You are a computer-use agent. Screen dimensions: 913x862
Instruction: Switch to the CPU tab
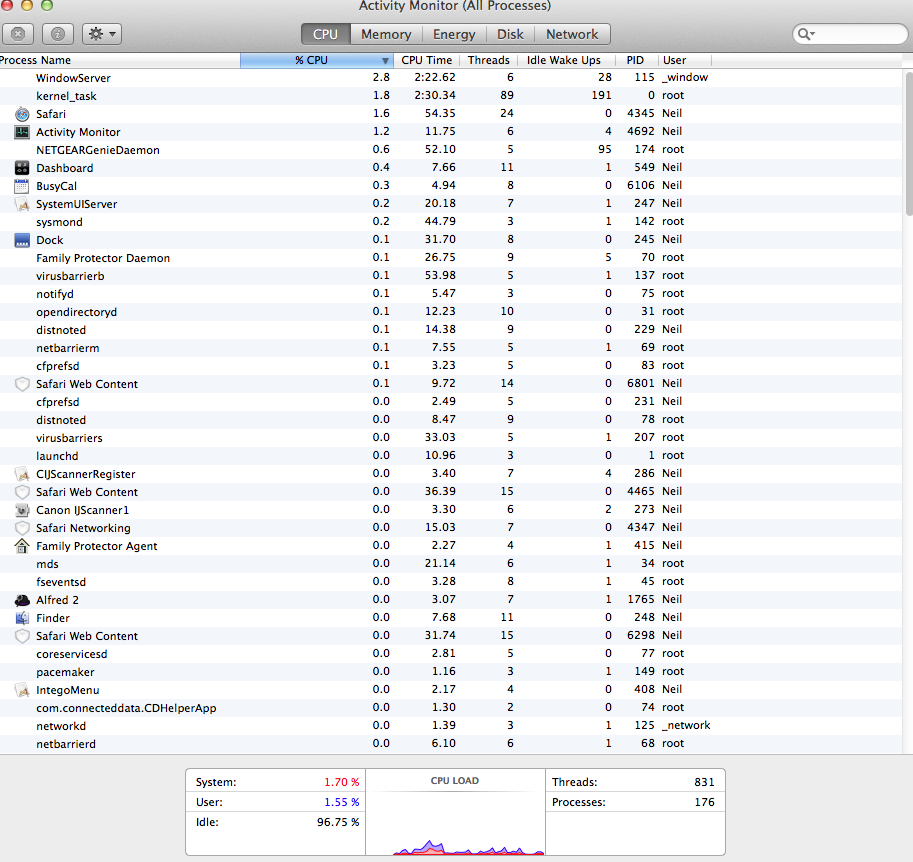tap(325, 34)
